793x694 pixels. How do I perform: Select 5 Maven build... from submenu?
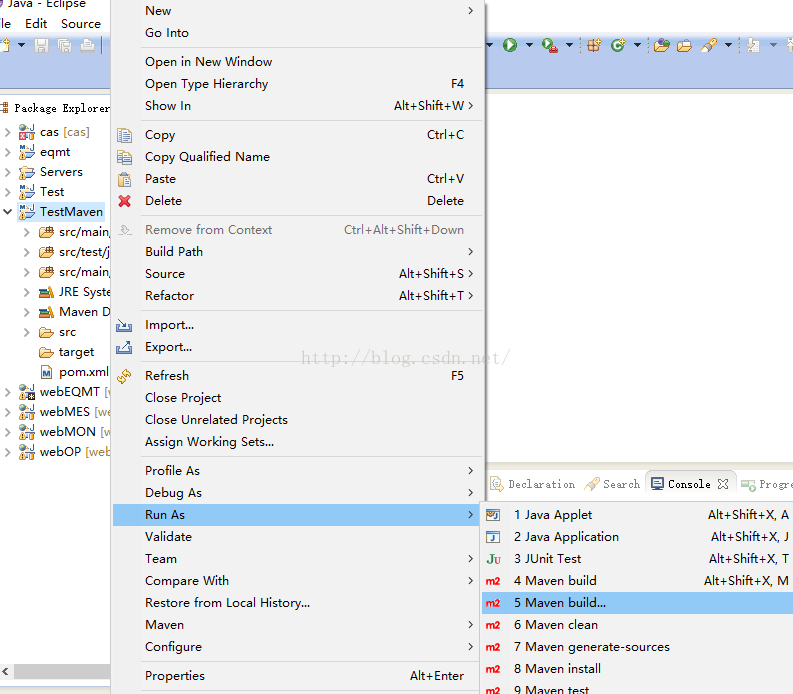point(637,603)
